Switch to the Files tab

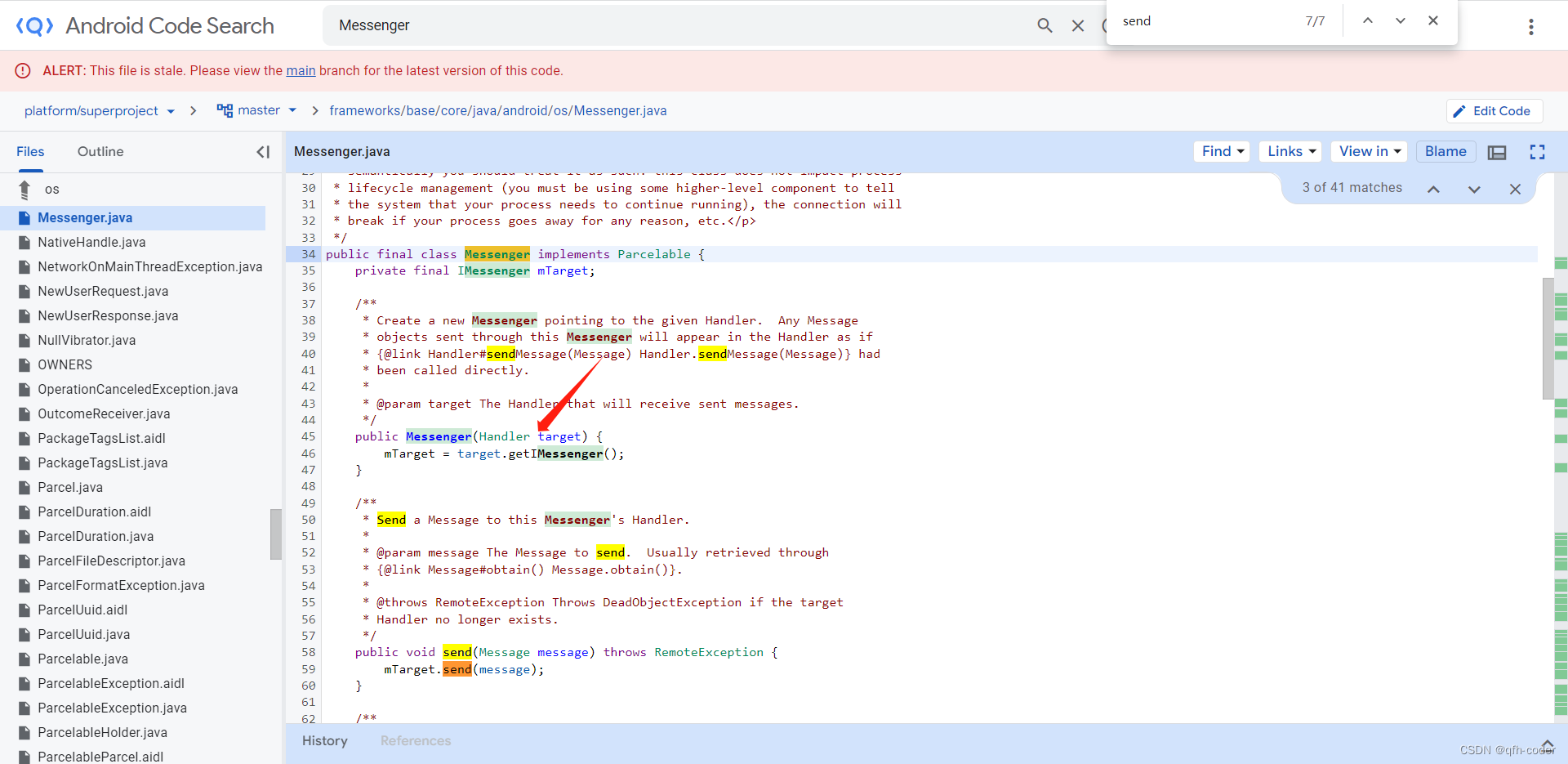click(x=30, y=152)
